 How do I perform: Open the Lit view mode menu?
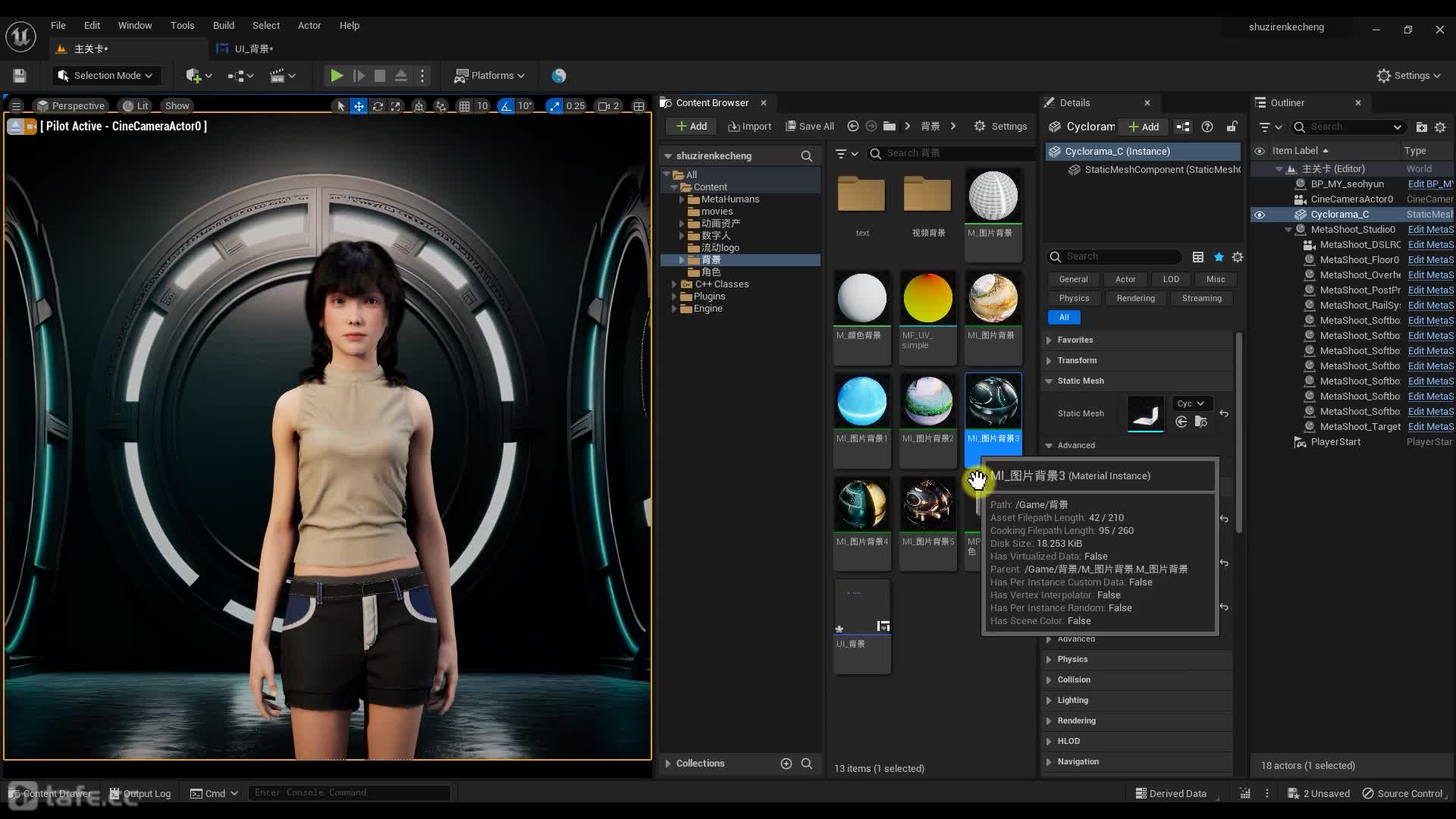pos(136,106)
